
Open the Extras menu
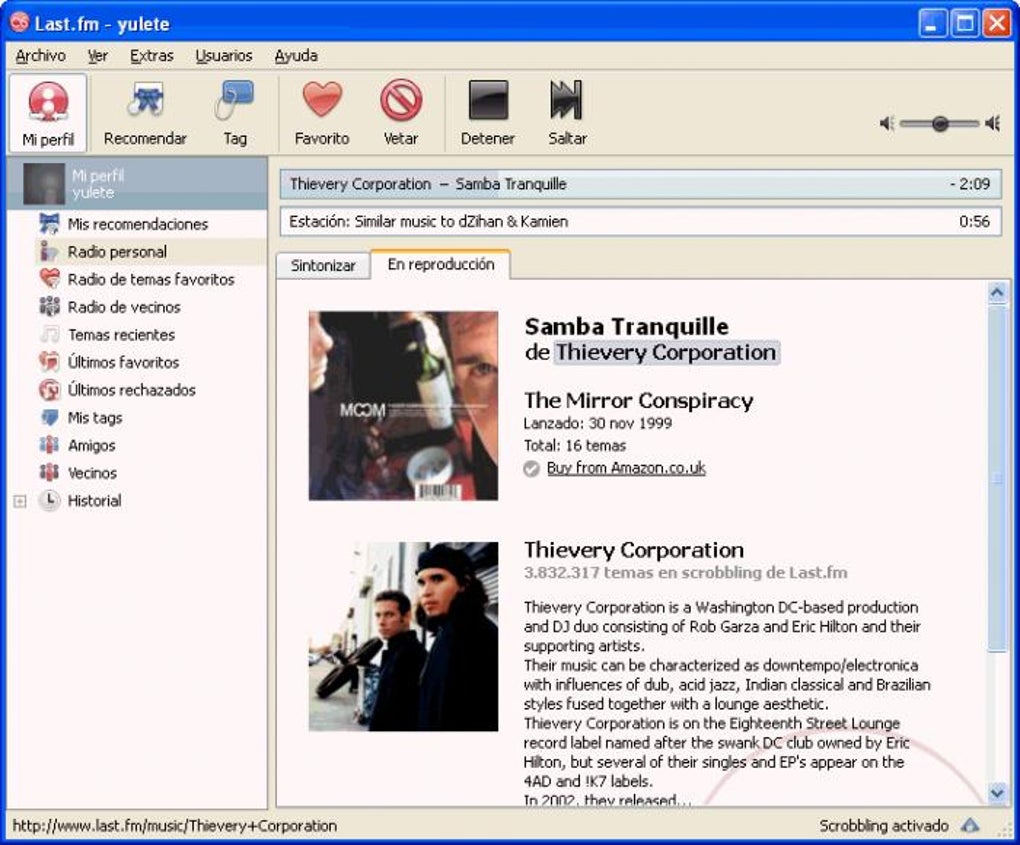(151, 56)
